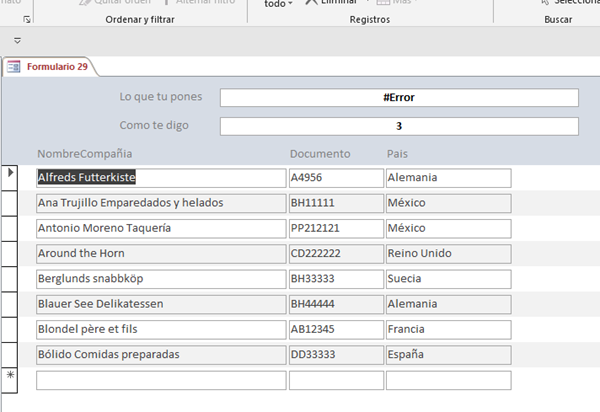Click the Eliminar delete icon
This screenshot has height=412, width=600.
pos(311,3)
